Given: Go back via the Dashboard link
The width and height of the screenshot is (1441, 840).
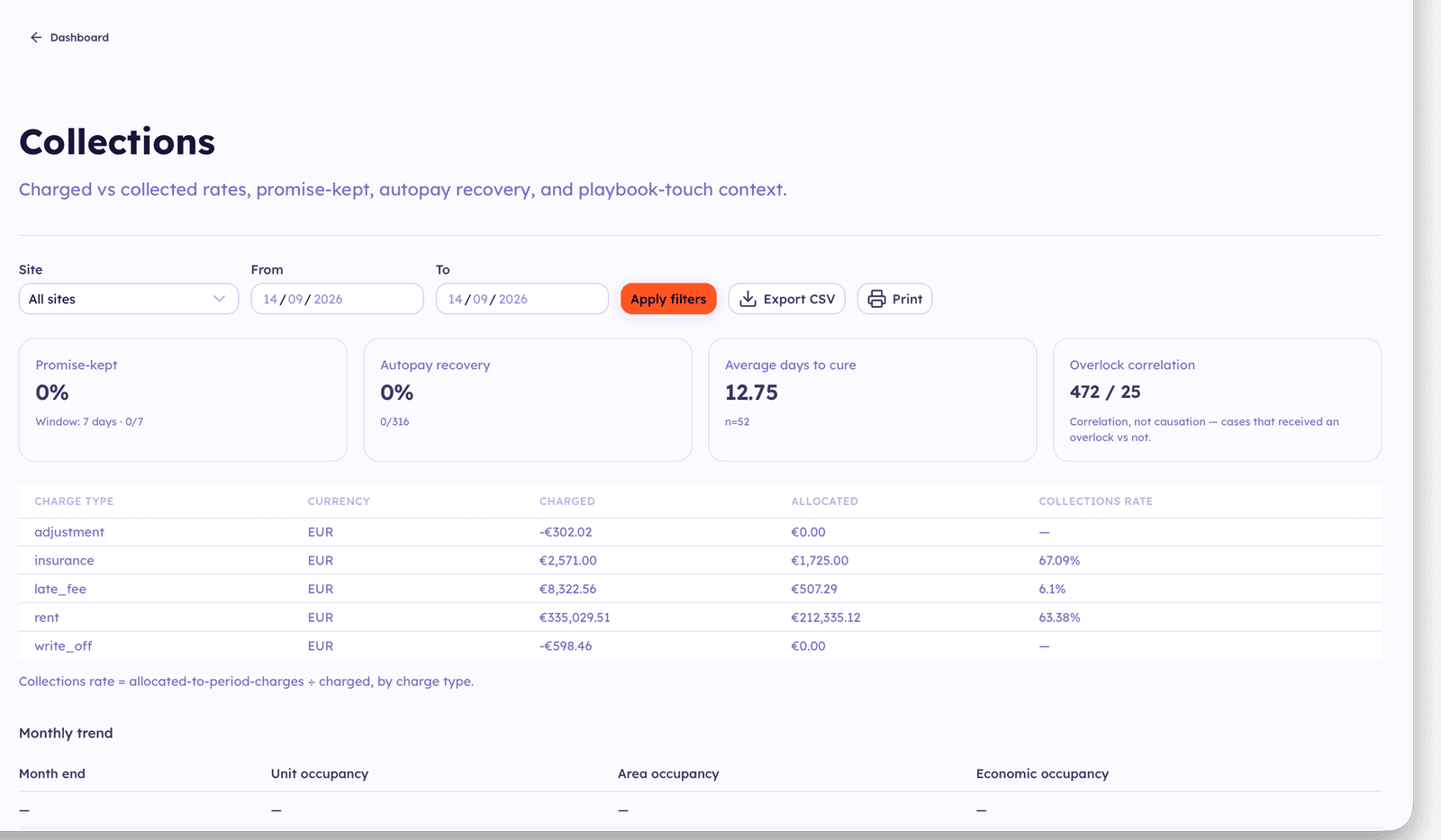Looking at the screenshot, I should pyautogui.click(x=69, y=38).
